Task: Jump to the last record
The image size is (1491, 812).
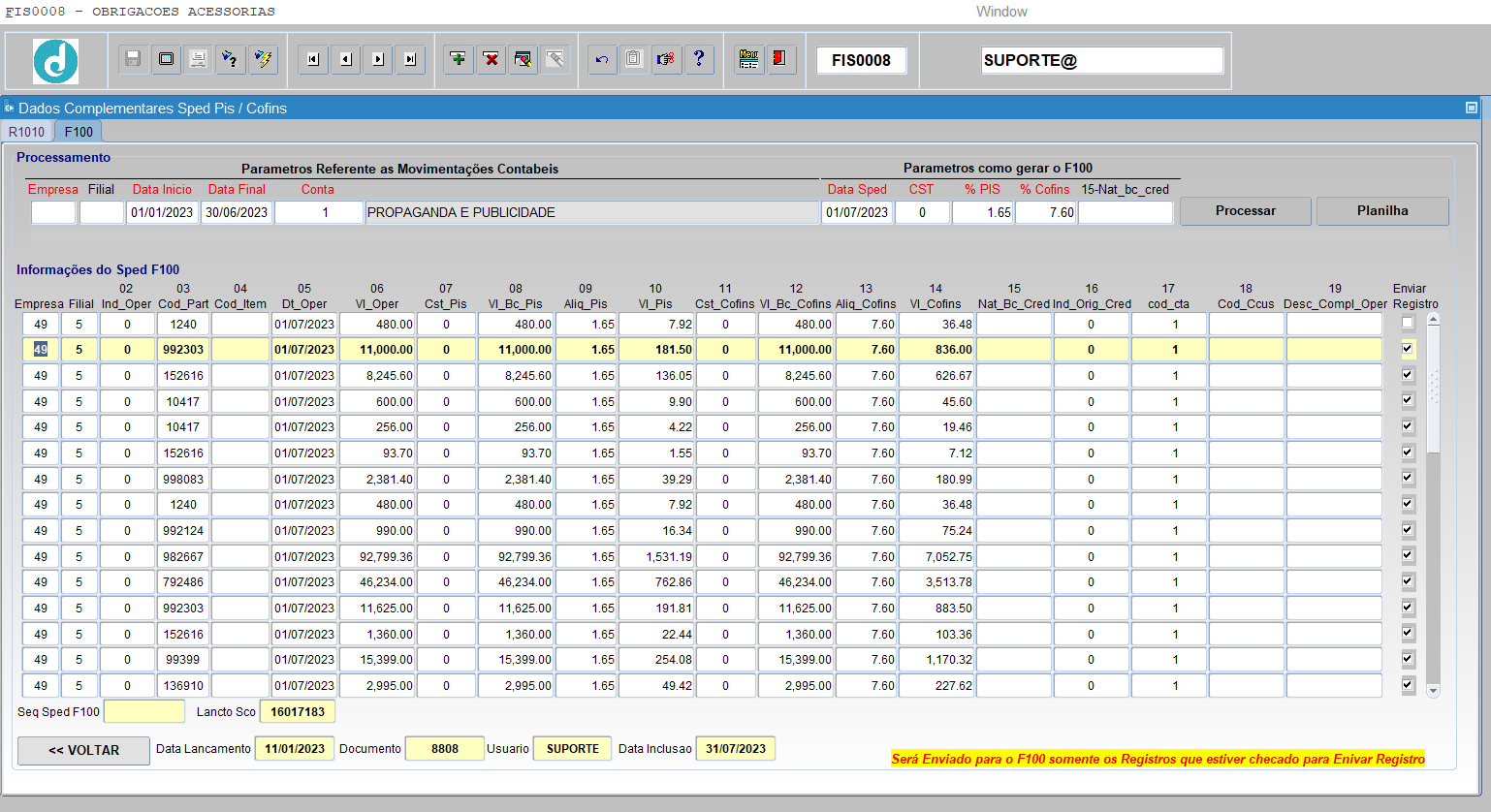Action: coord(411,59)
